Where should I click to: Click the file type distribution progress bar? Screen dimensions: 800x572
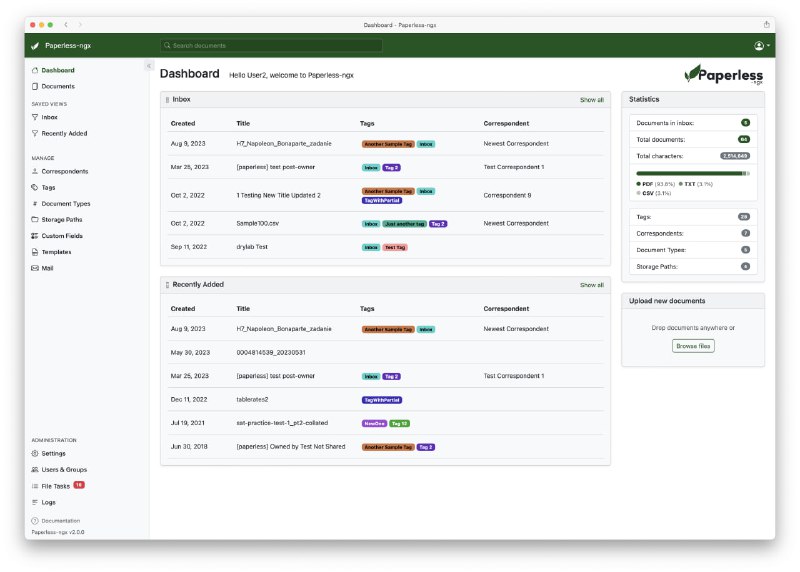pos(692,173)
